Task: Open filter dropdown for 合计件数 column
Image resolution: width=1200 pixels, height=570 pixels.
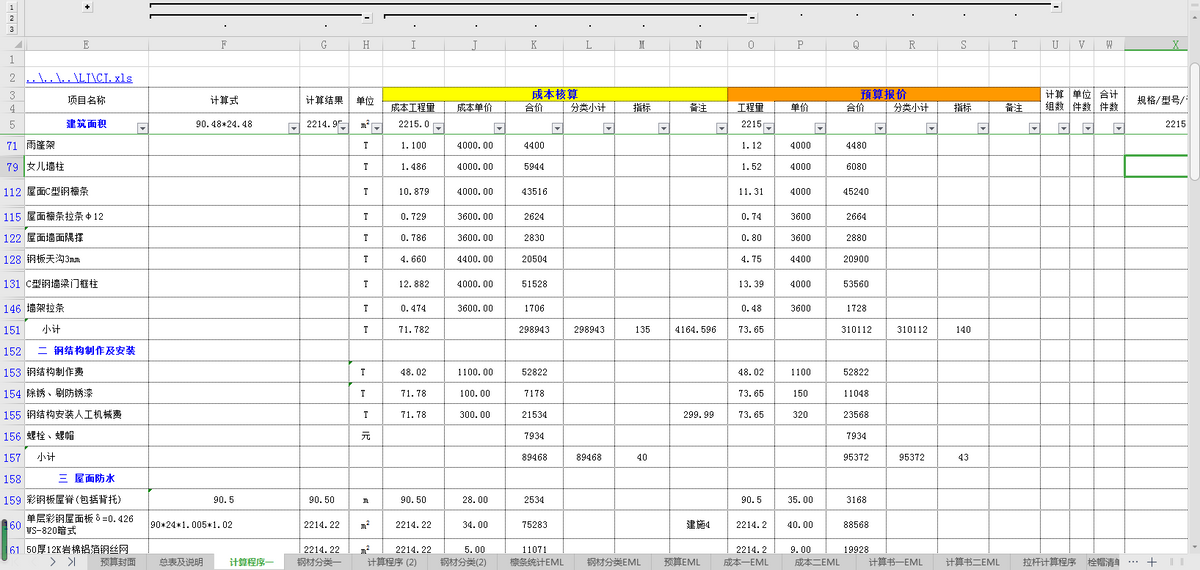Action: coord(1117,127)
